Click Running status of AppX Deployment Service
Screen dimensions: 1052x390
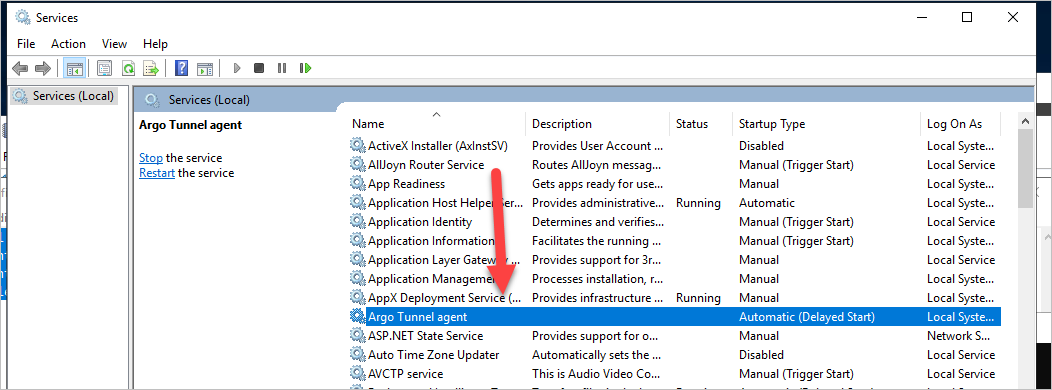pyautogui.click(x=698, y=298)
